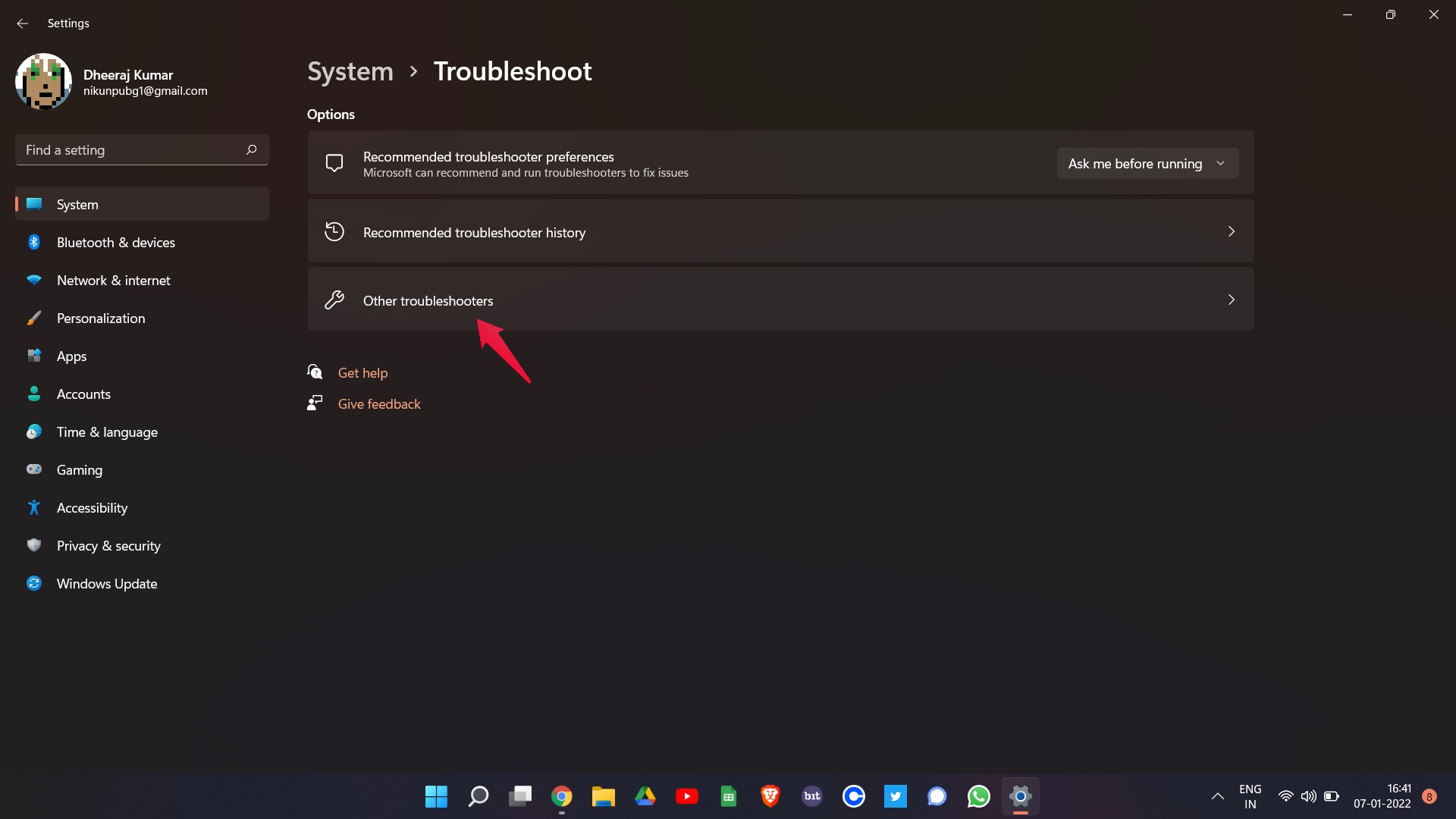1456x819 pixels.
Task: Click Get help link
Action: pos(363,372)
